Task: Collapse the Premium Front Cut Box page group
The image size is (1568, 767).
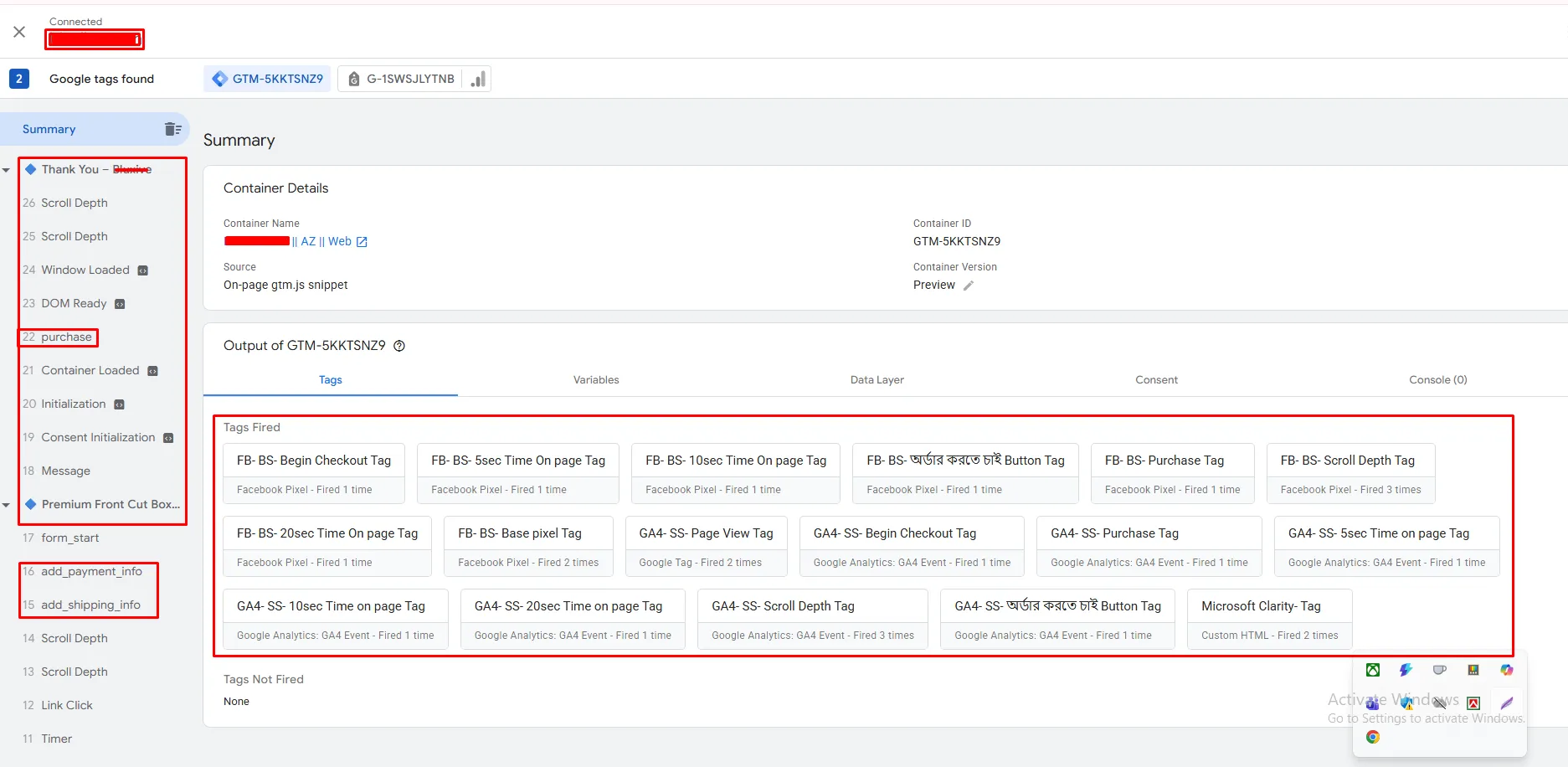Action: pyautogui.click(x=7, y=505)
